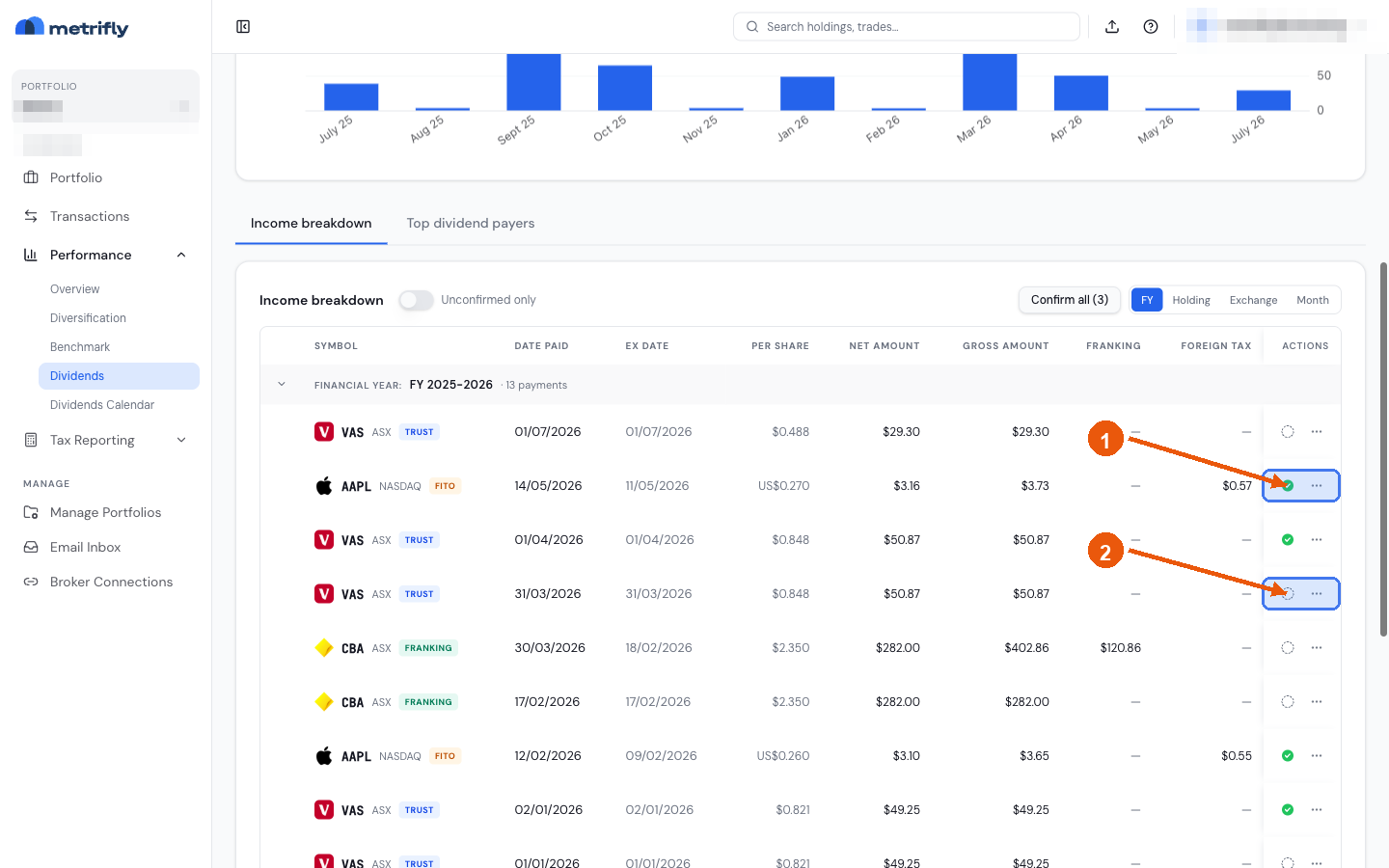Open help via the question mark icon
1389x868 pixels.
point(1151,27)
